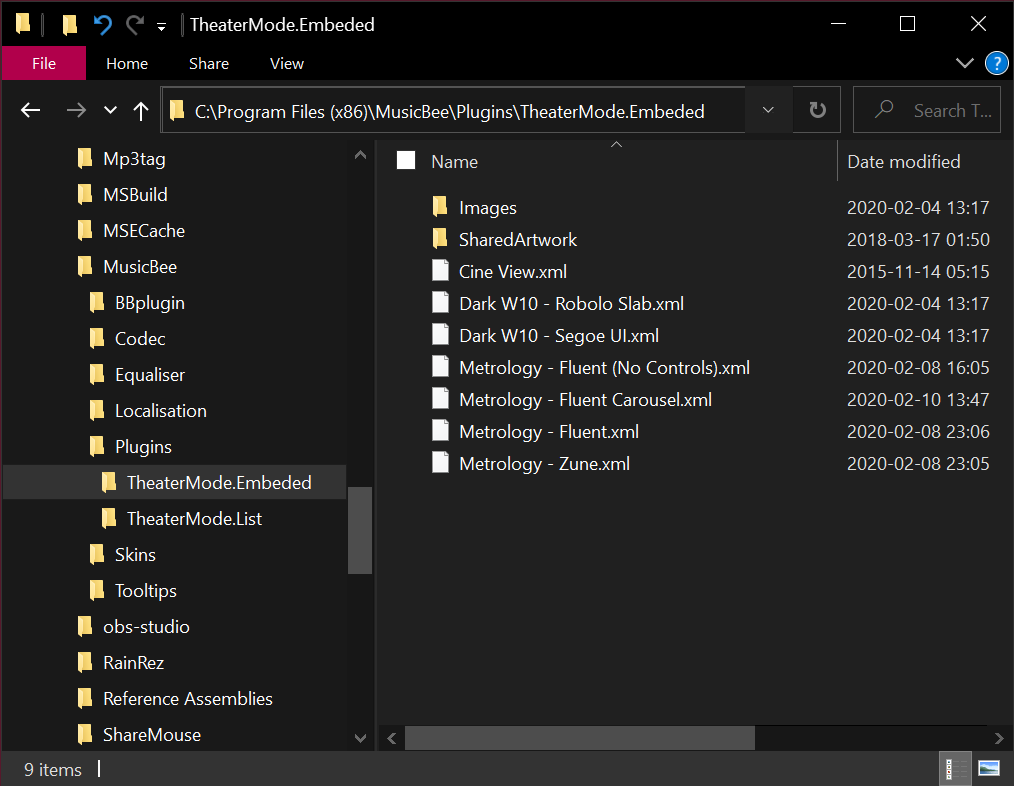1014x786 pixels.
Task: Sort files by Date modified column
Action: coord(904,161)
